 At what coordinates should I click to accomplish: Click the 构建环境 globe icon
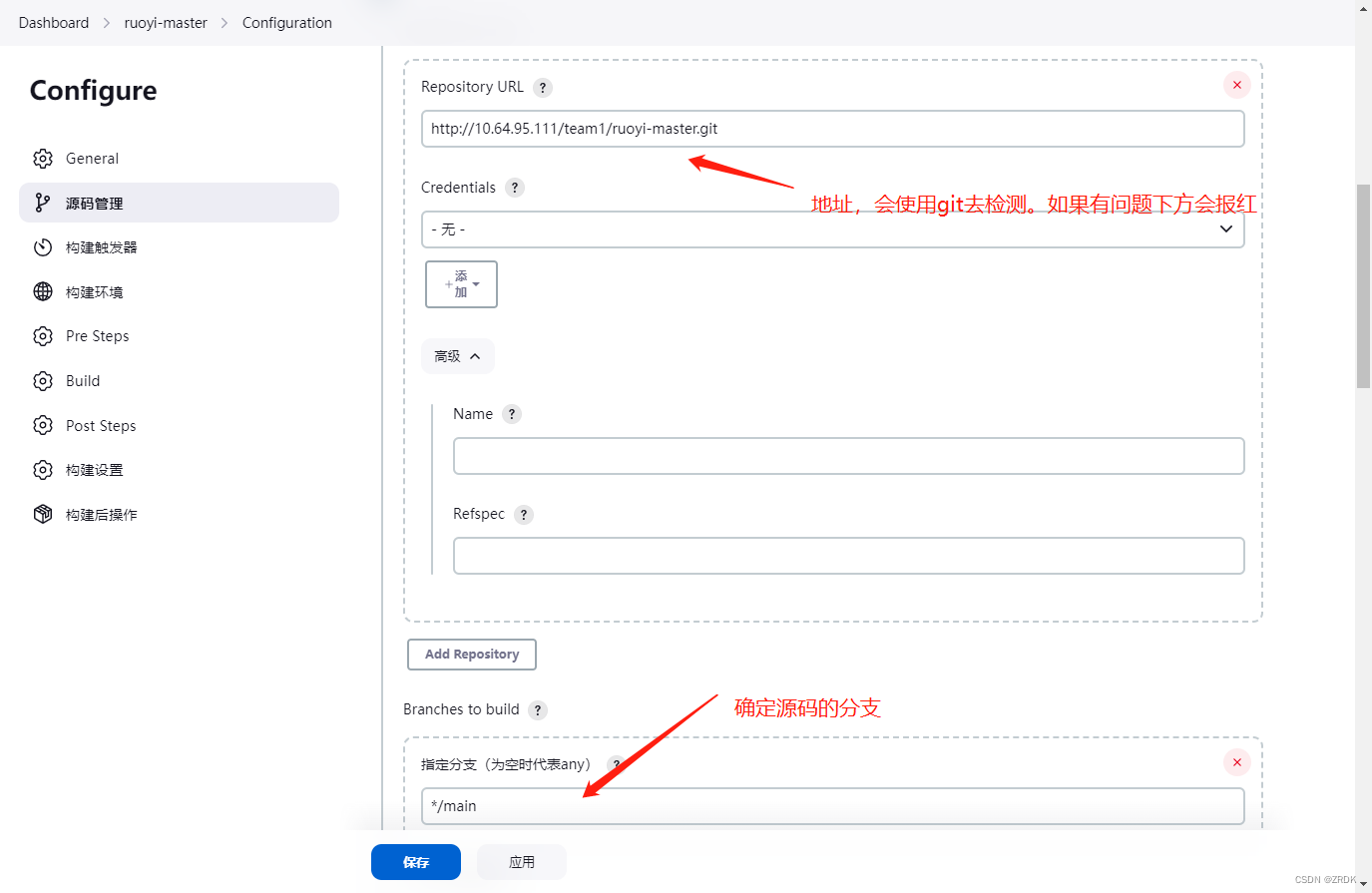tap(43, 291)
